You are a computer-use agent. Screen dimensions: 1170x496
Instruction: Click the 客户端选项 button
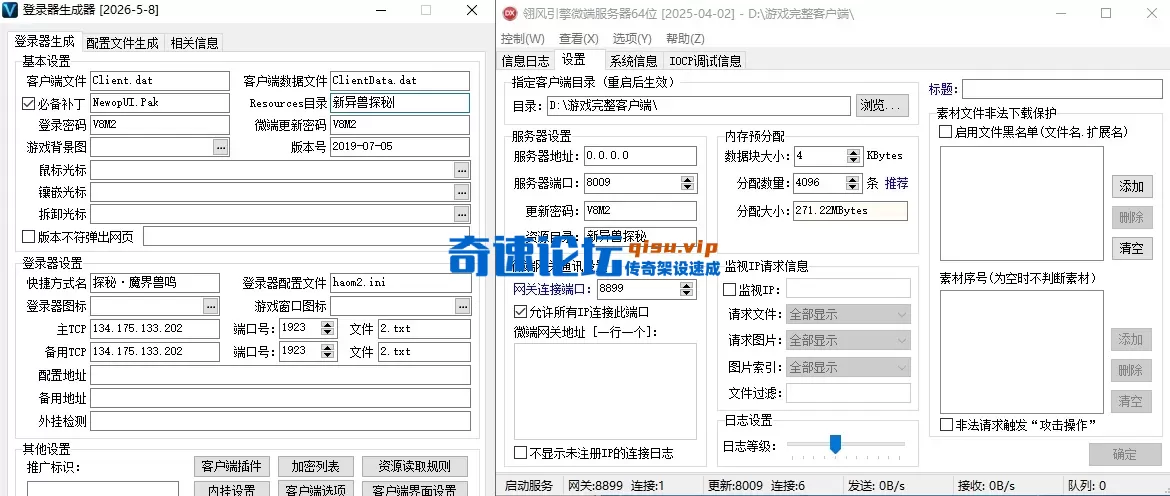coord(316,489)
